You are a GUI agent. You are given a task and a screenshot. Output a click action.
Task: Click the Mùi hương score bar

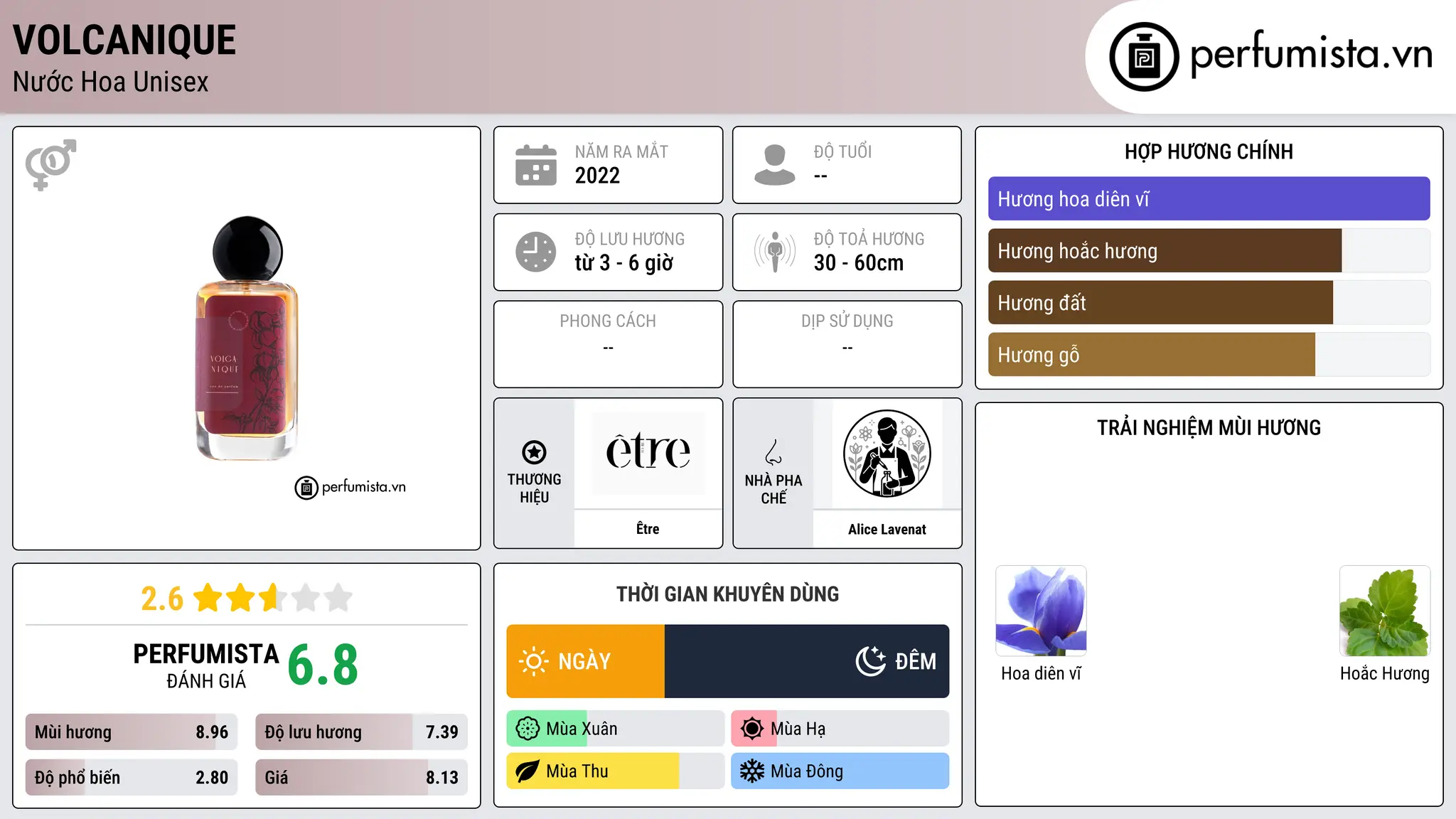(x=132, y=732)
